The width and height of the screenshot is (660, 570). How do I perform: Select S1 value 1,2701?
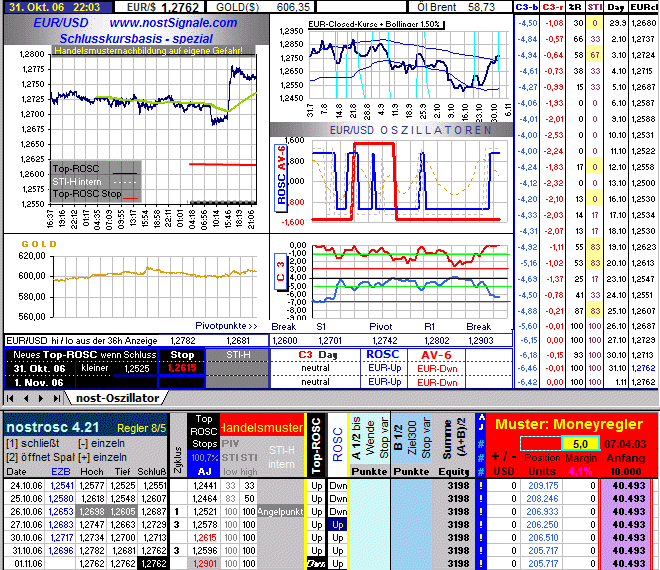click(x=330, y=341)
